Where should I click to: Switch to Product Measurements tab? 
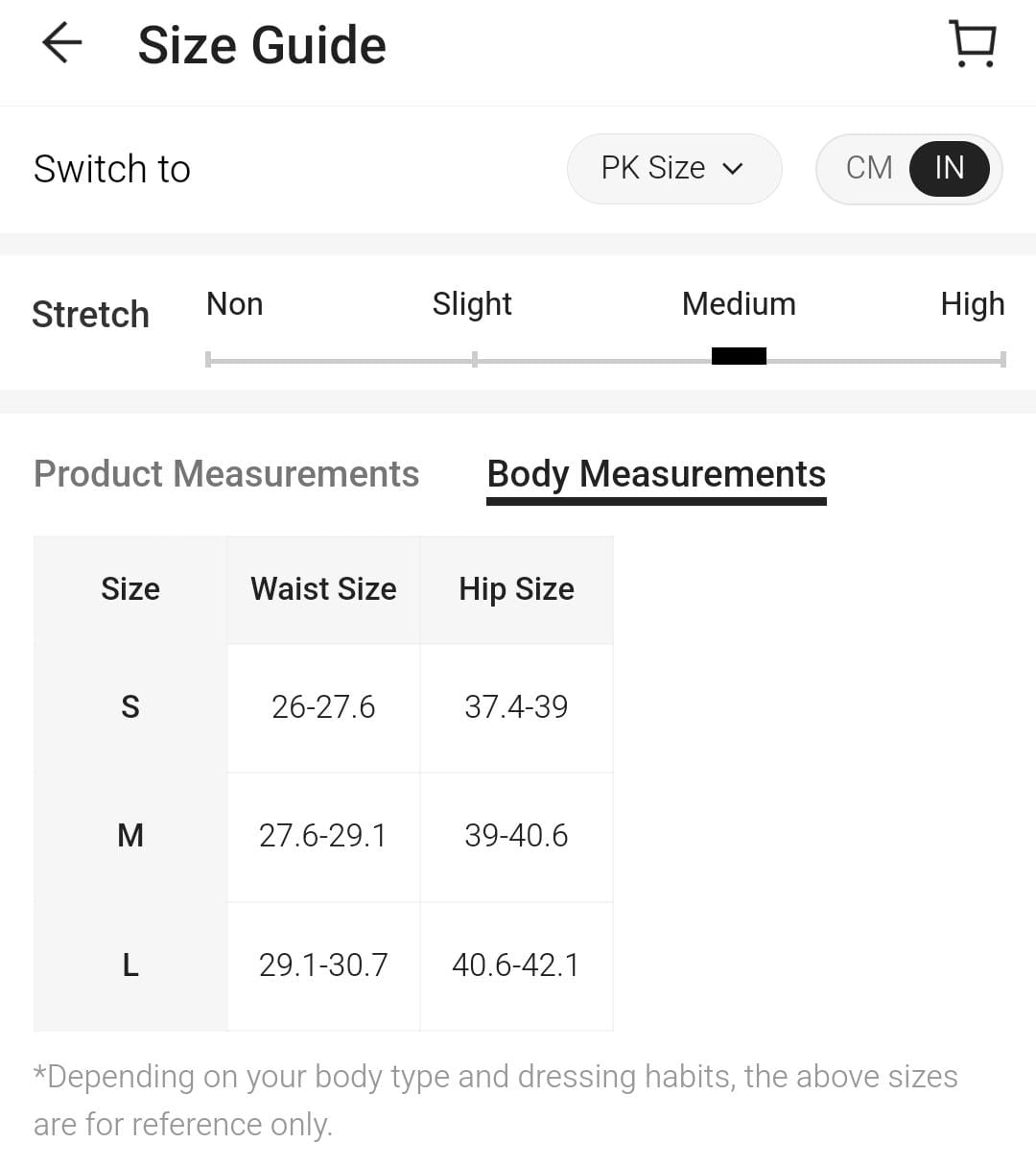point(226,474)
